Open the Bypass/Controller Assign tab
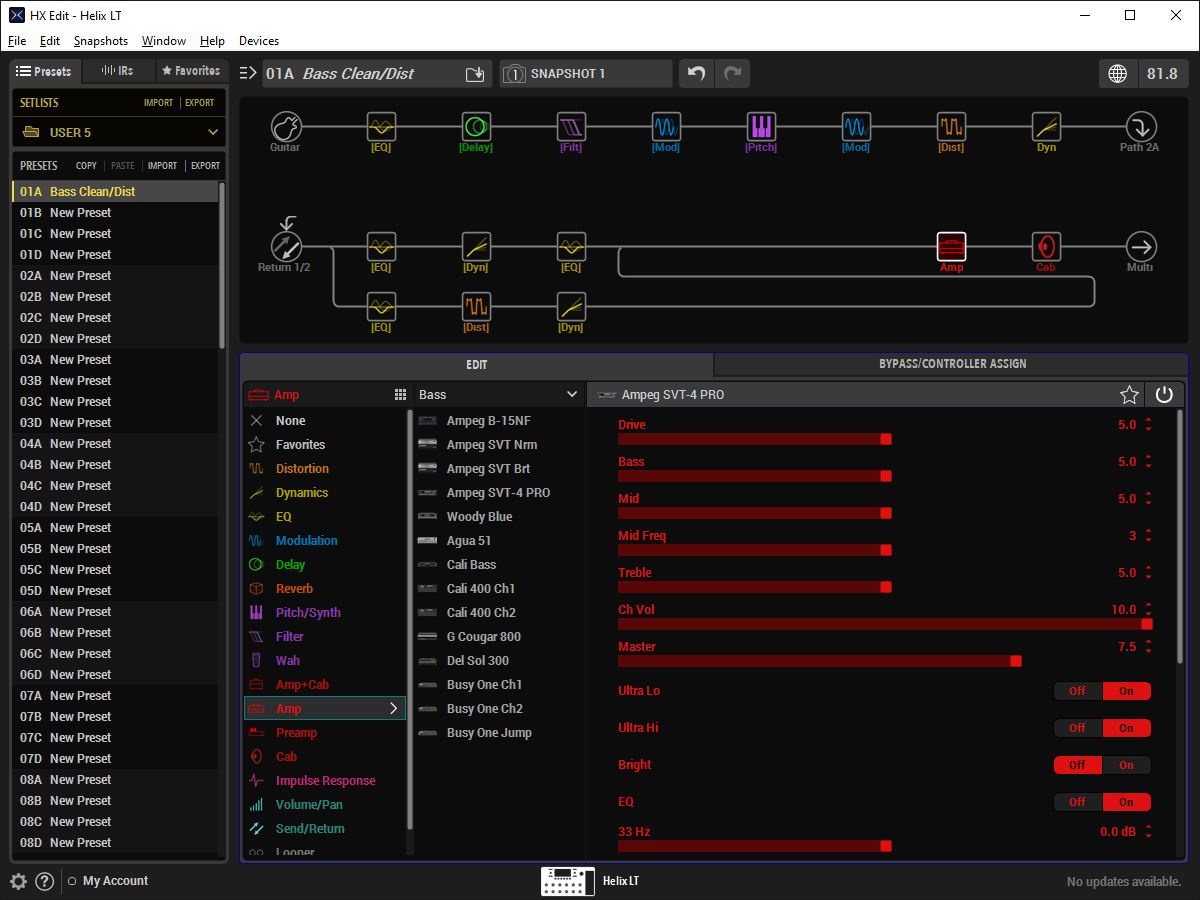The height and width of the screenshot is (900, 1200). tap(951, 364)
